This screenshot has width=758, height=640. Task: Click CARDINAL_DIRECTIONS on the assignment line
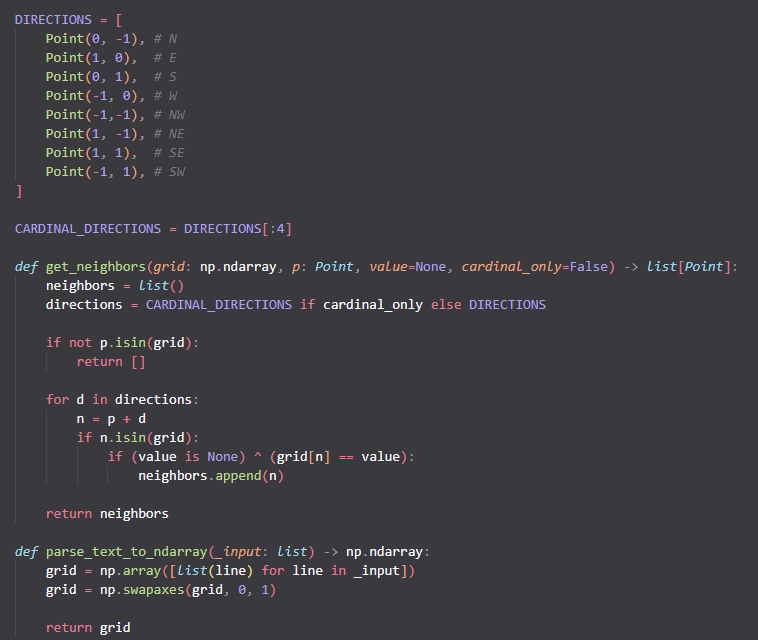pyautogui.click(x=88, y=229)
